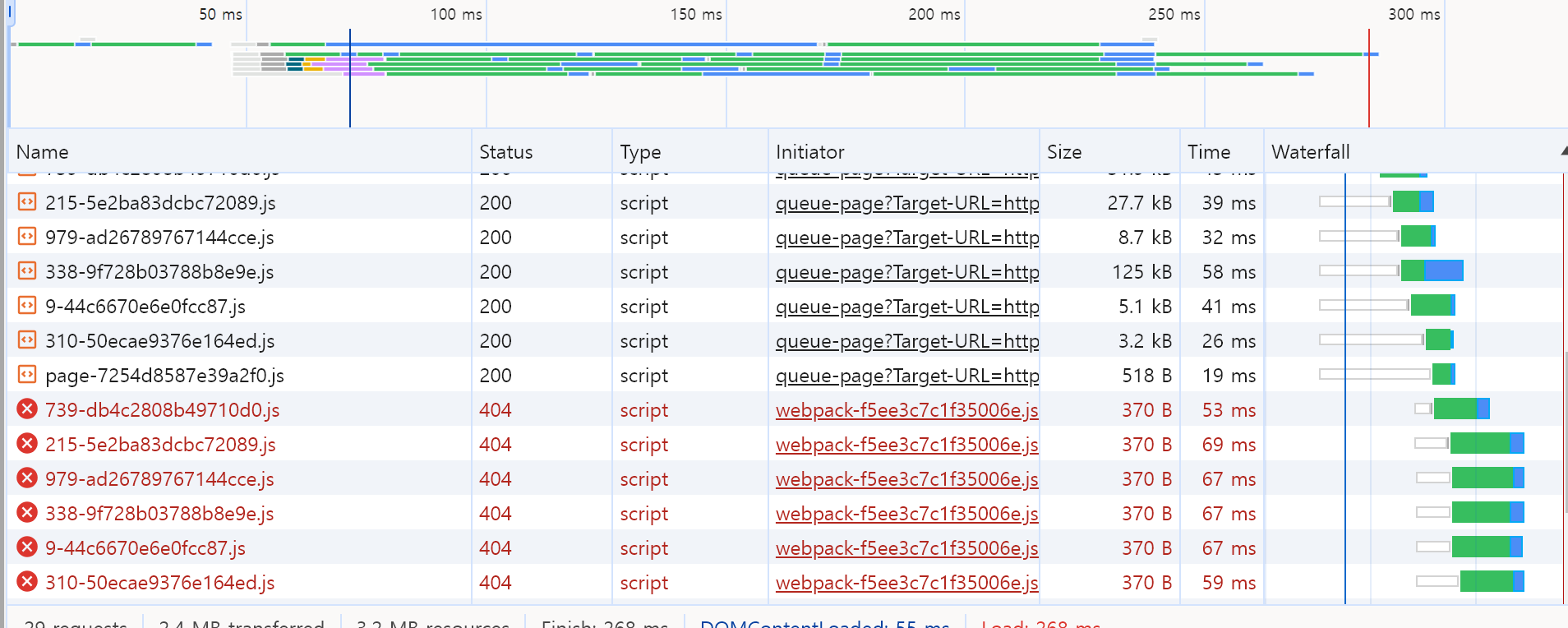Image resolution: width=1568 pixels, height=628 pixels.
Task: Click script icon beside 215-5e2ba83dcbc72089.js with status 200
Action: click(x=27, y=202)
